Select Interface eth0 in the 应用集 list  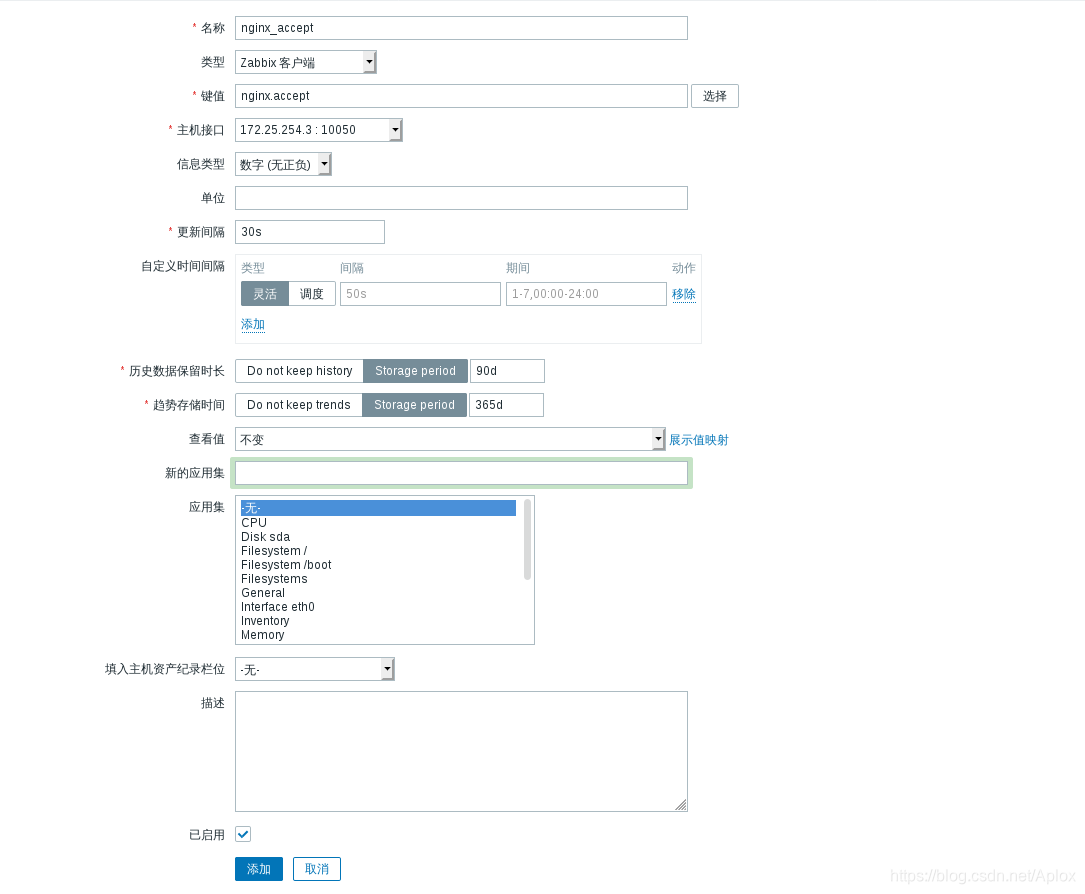point(378,607)
